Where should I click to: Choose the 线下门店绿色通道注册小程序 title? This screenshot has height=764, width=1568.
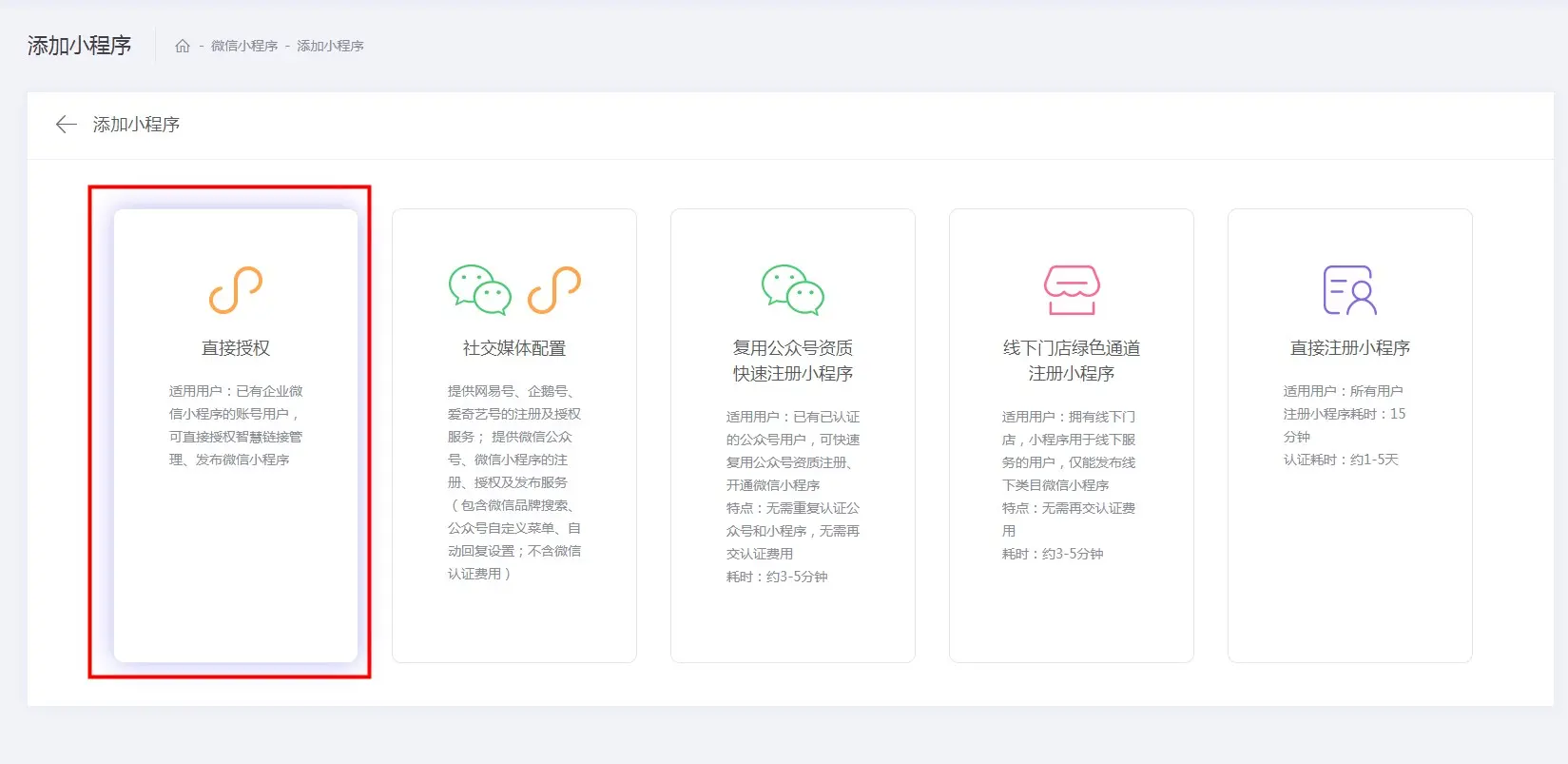tap(1072, 361)
